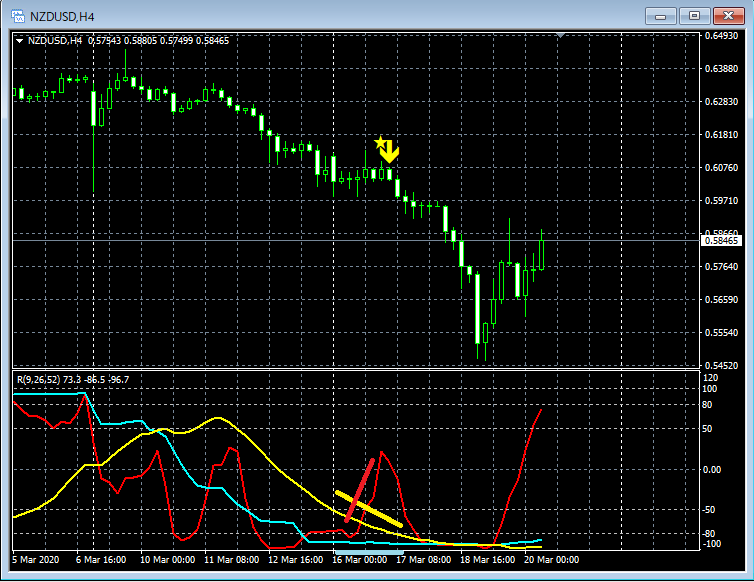Click the 0.57640 price scale label
This screenshot has height=582, width=754.
(x=721, y=266)
